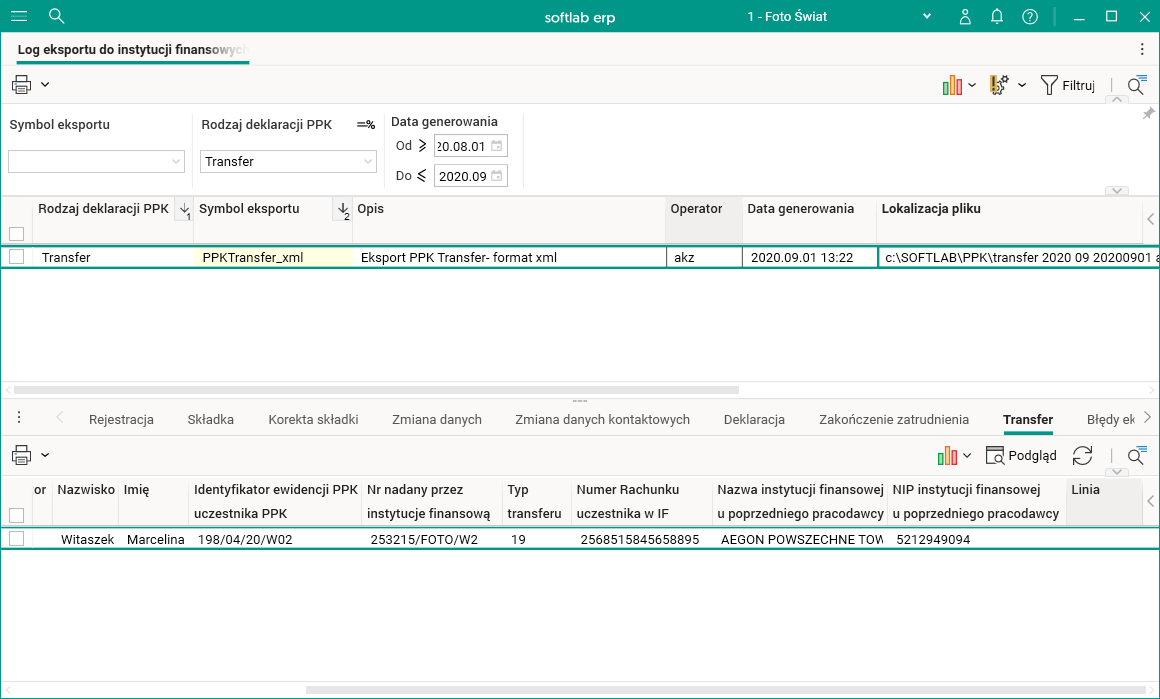Click the PPKTransfer_xml cell
The width and height of the screenshot is (1160, 699).
pos(273,257)
